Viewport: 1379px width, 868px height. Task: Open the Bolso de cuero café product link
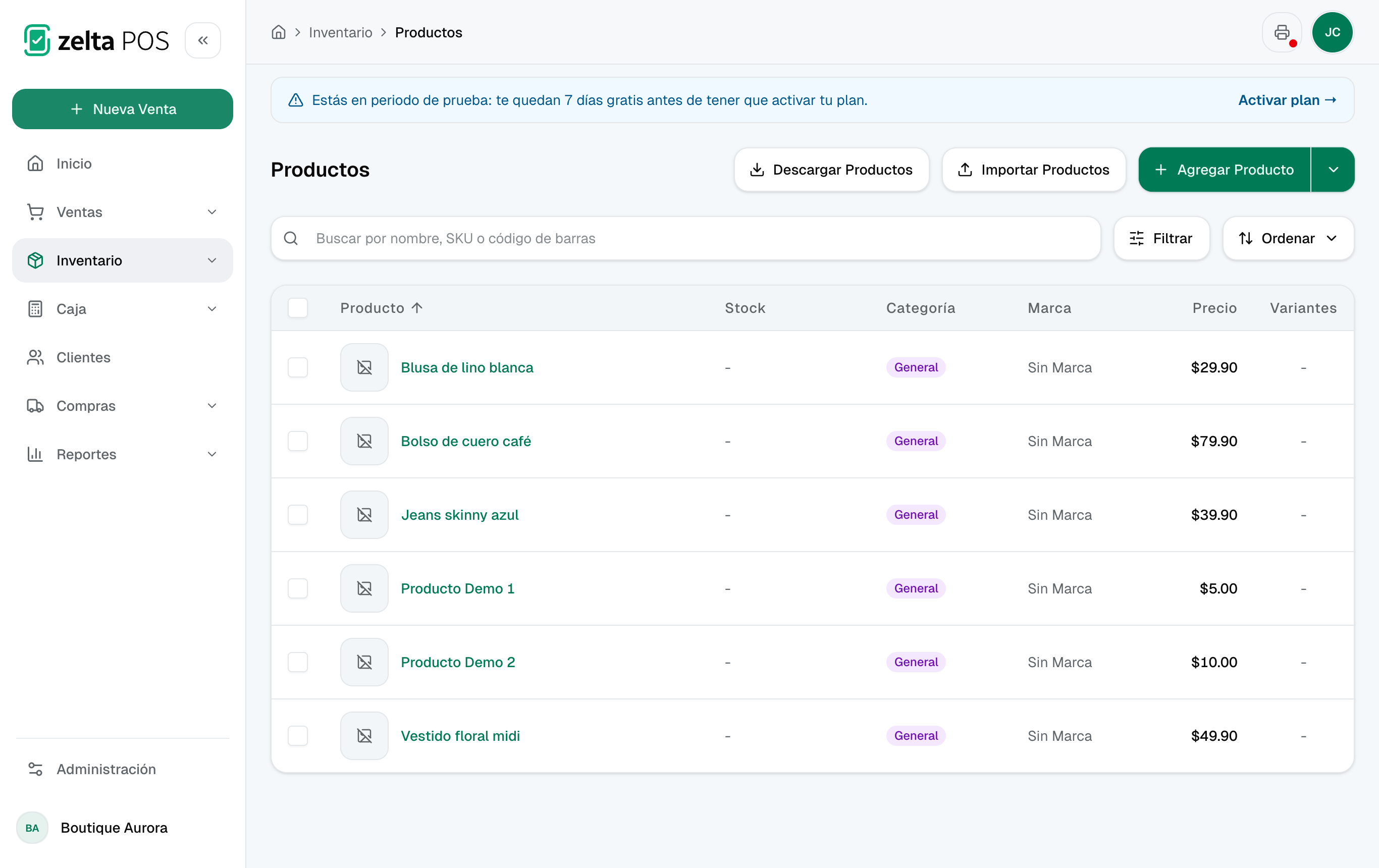coord(465,441)
